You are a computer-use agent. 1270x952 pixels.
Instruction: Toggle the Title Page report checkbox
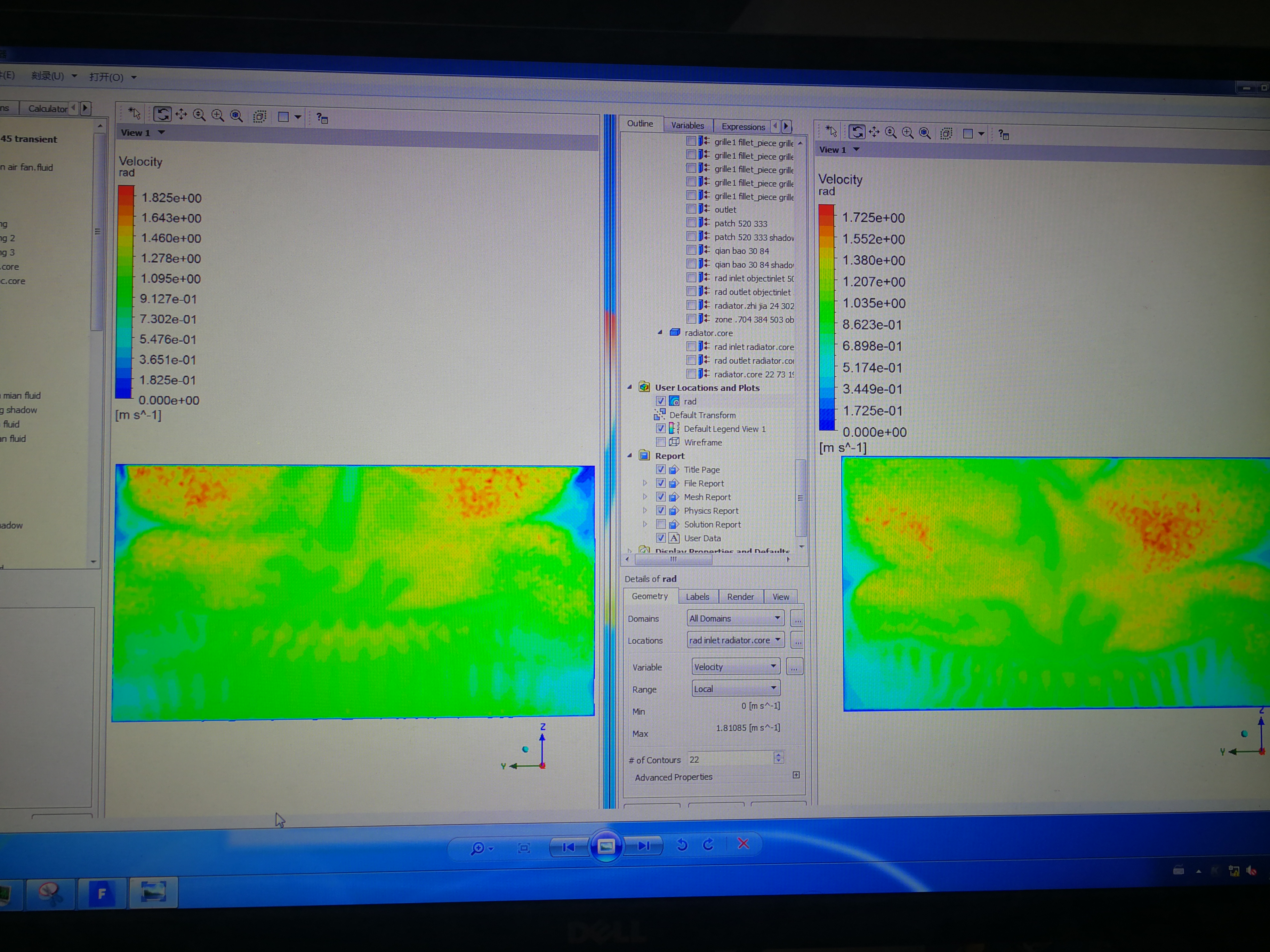click(661, 469)
